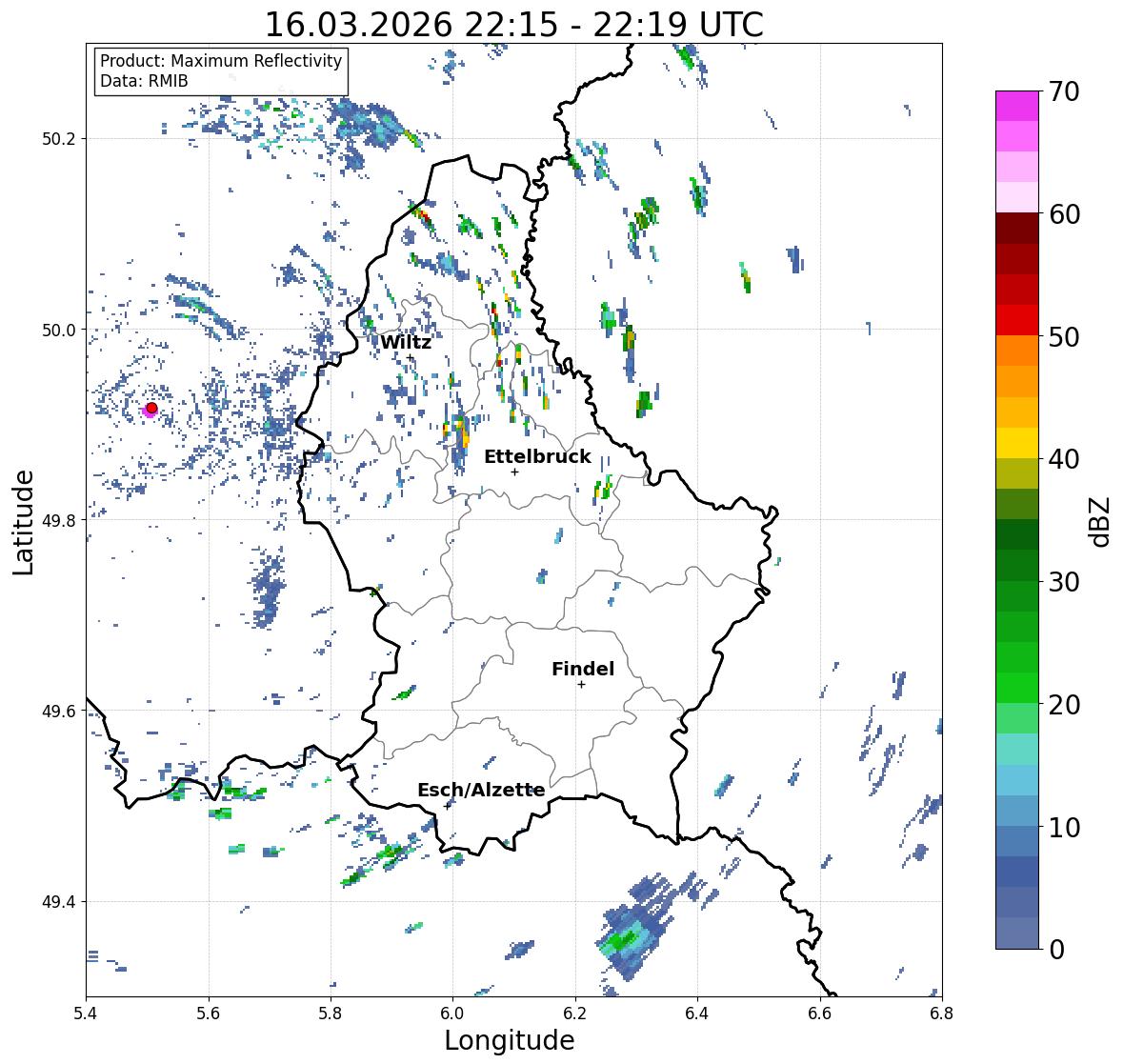Click the 5.6 longitude tick label
This screenshot has width=1123, height=1064.
coord(209,1014)
